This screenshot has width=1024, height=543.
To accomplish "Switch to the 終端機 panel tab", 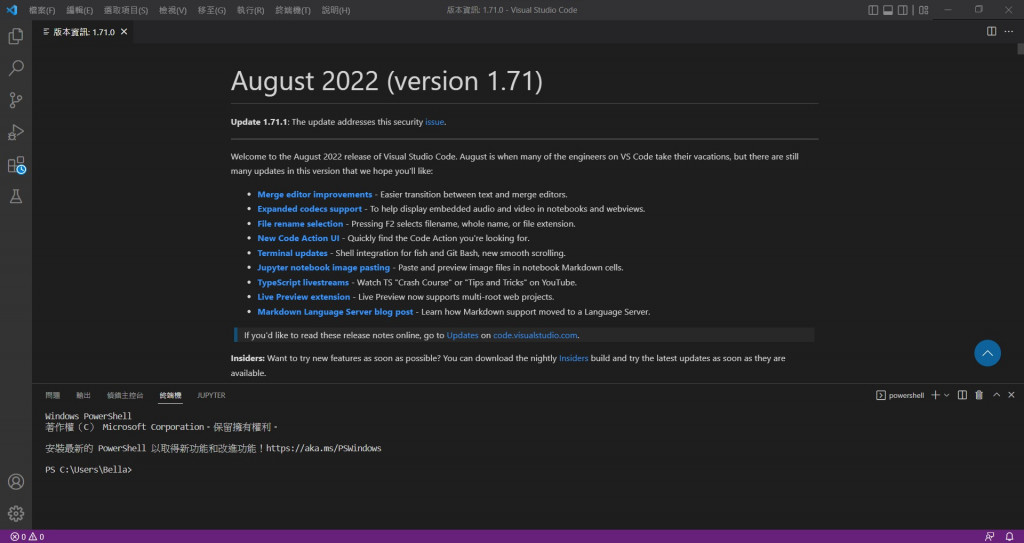I will pos(170,395).
